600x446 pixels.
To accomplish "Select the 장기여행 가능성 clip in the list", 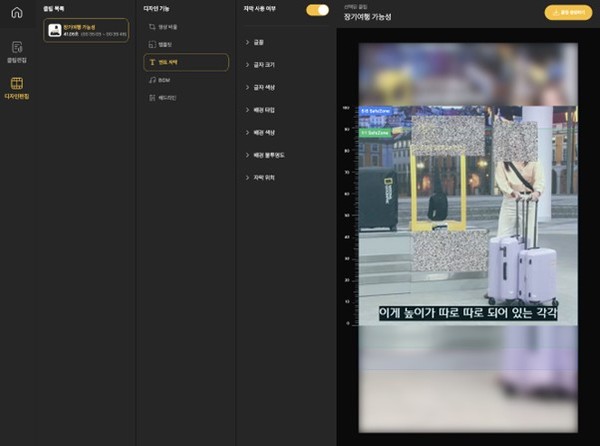I will [86, 30].
